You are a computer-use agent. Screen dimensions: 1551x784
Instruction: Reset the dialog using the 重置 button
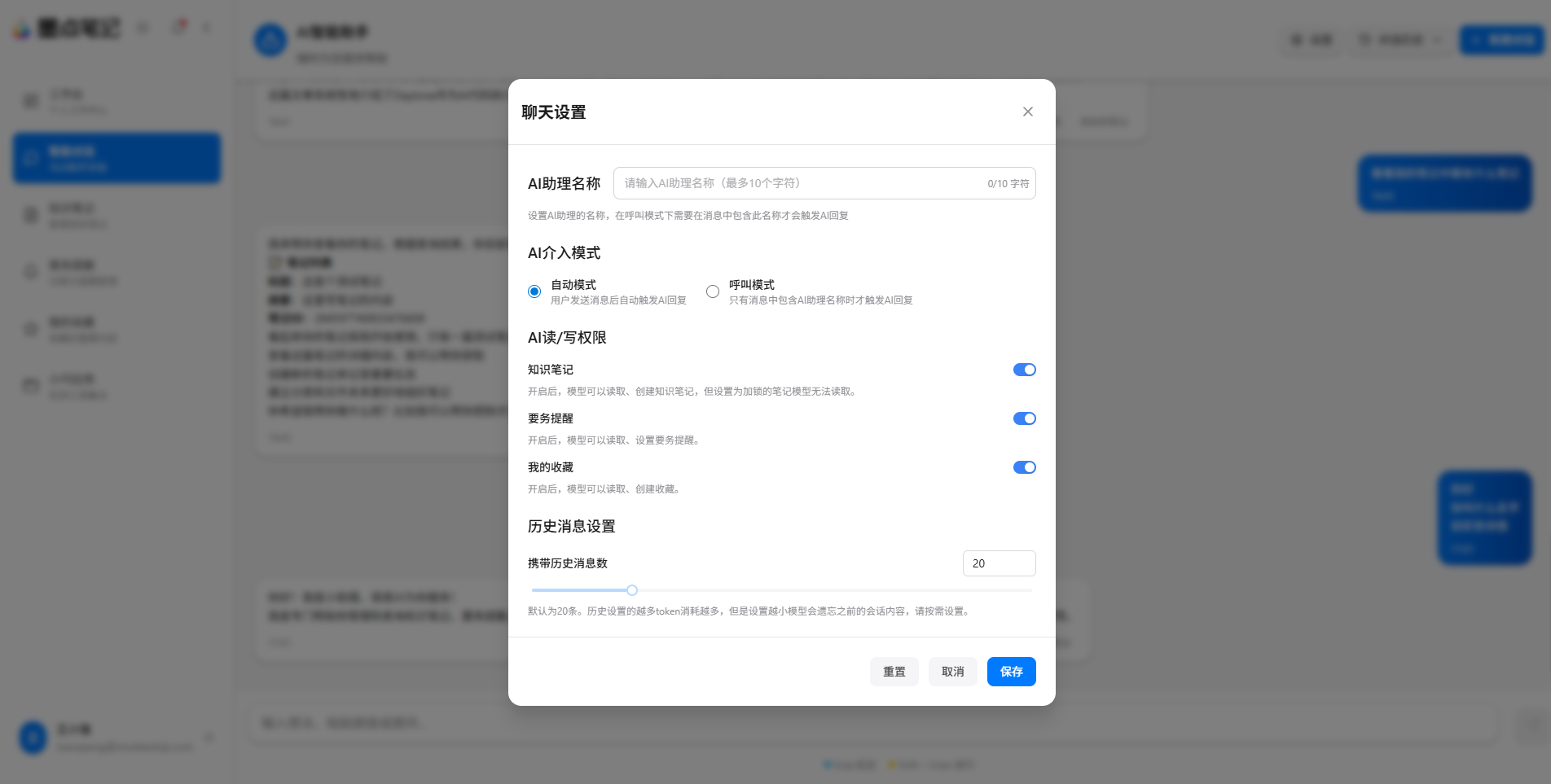pyautogui.click(x=894, y=672)
